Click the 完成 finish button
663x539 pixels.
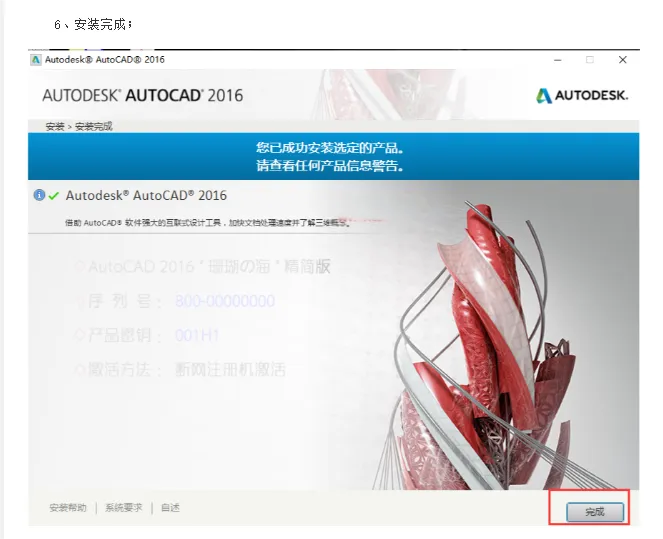pos(595,512)
